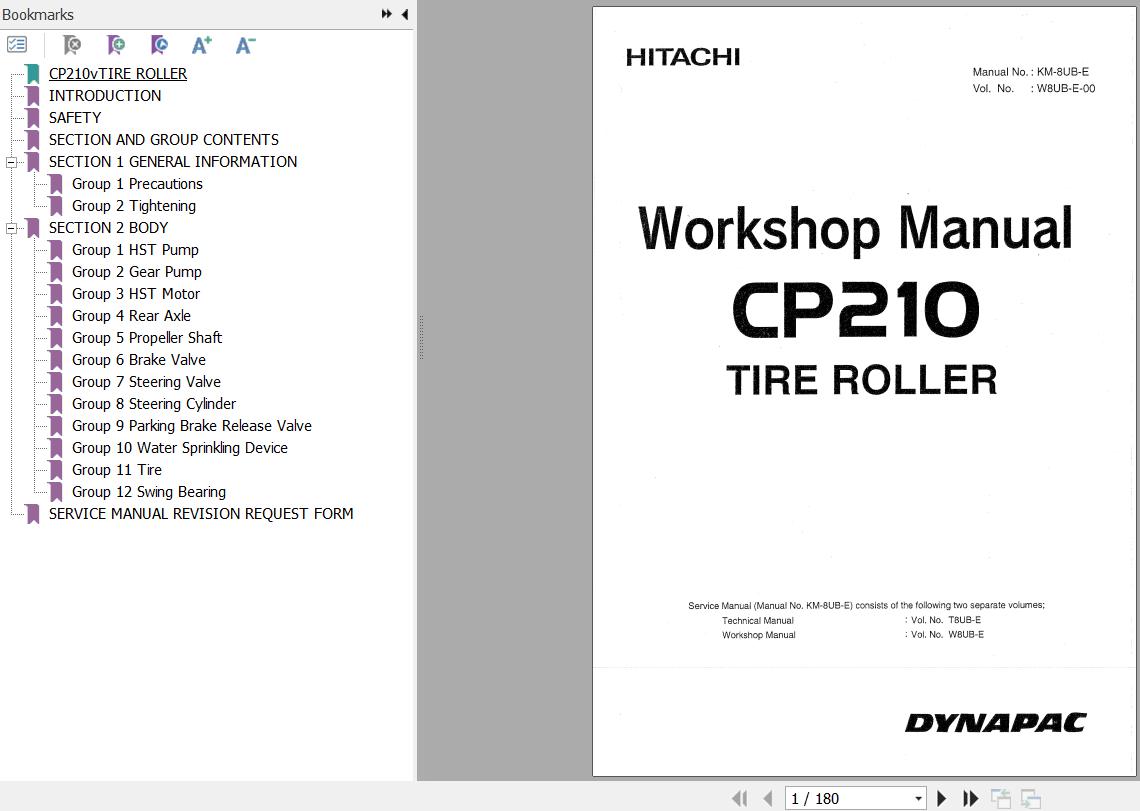1140x811 pixels.
Task: Open Group 3 HST Motor bookmark
Action: (136, 294)
